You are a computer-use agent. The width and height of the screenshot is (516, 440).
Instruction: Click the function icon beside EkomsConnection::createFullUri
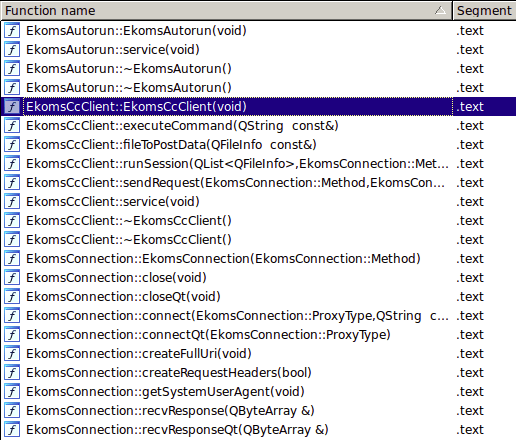tap(12, 354)
